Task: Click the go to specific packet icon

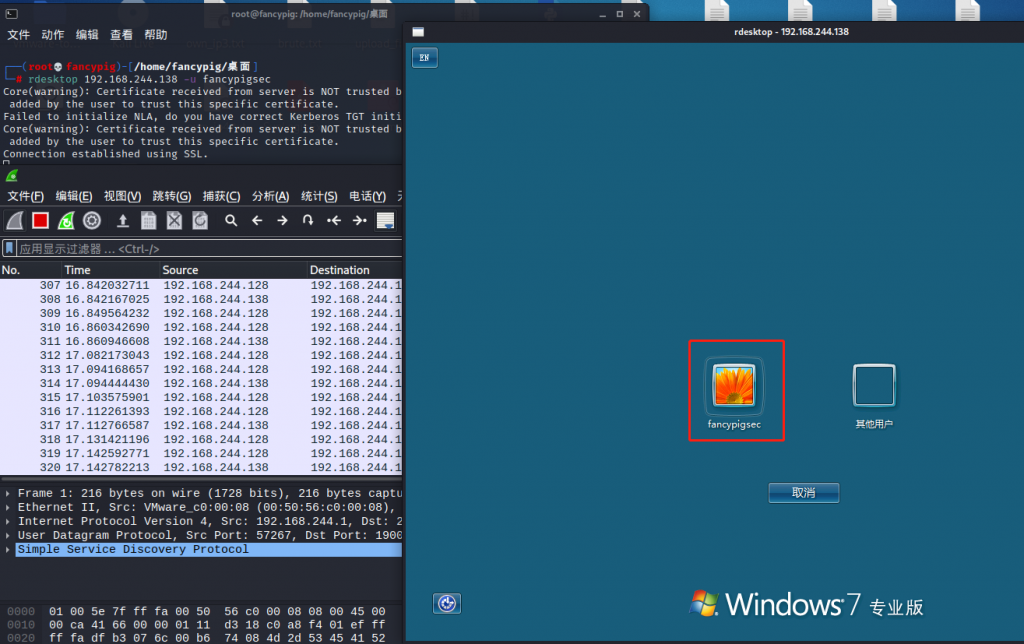Action: point(308,221)
